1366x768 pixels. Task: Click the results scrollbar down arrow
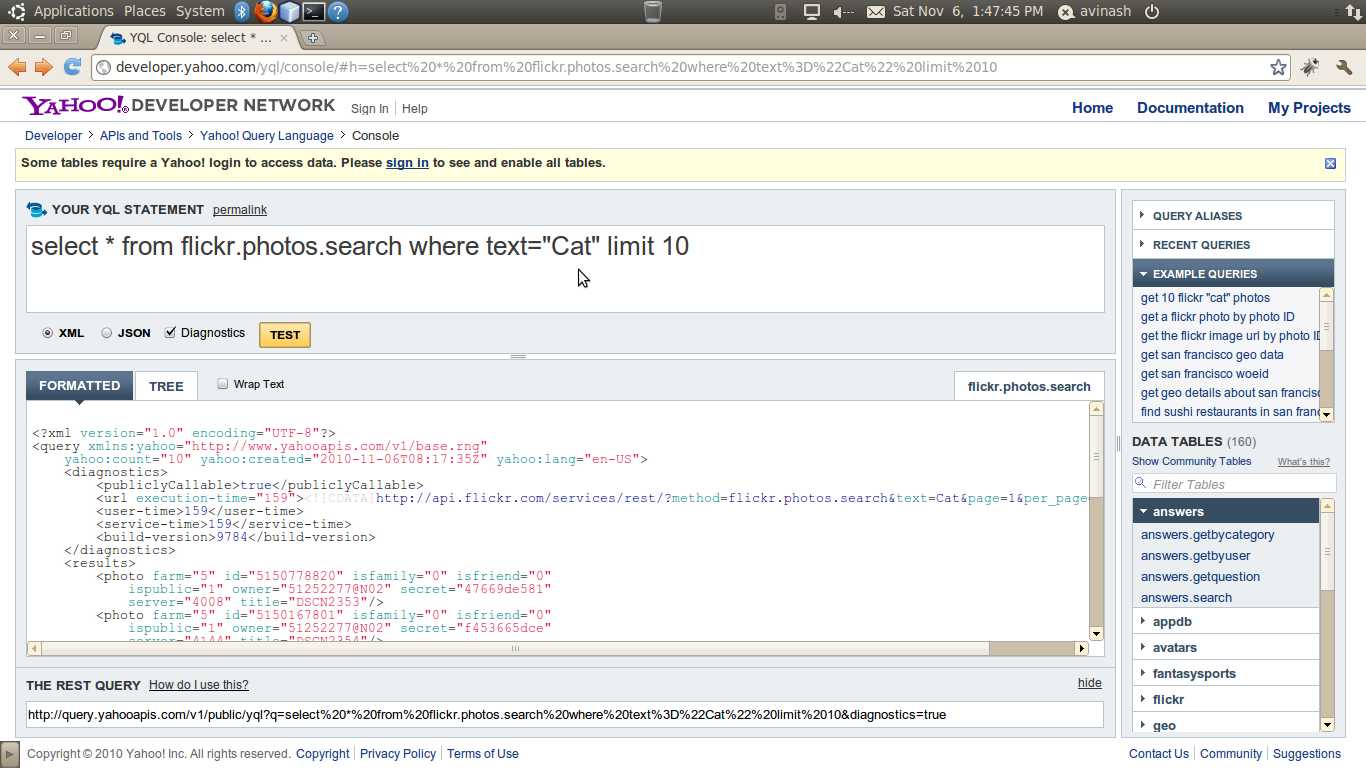[x=1096, y=633]
